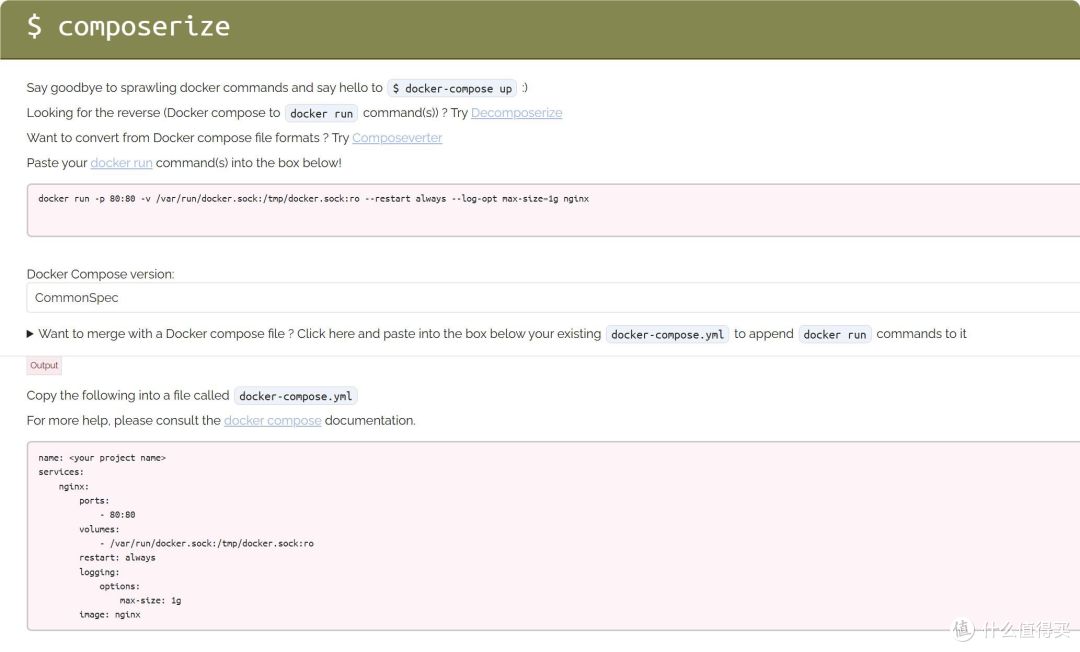Click the docker run command input box

click(553, 210)
